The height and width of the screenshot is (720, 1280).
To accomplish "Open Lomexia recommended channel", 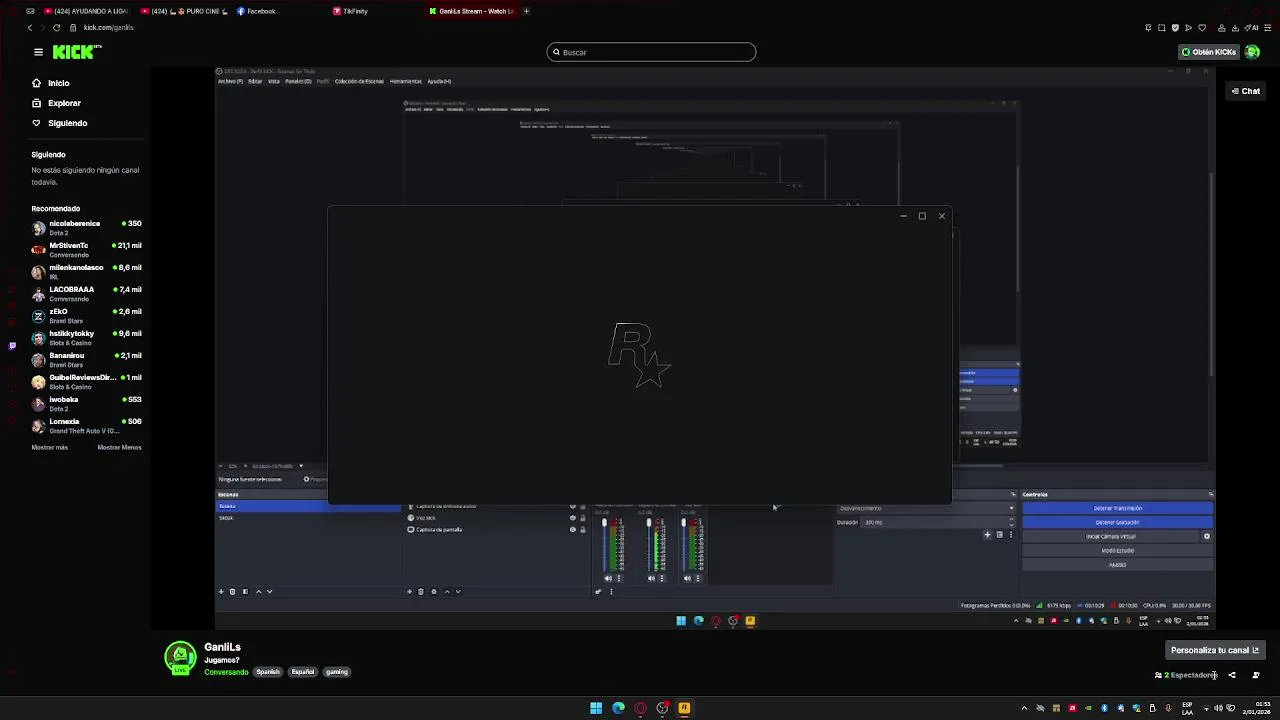I will [86, 425].
